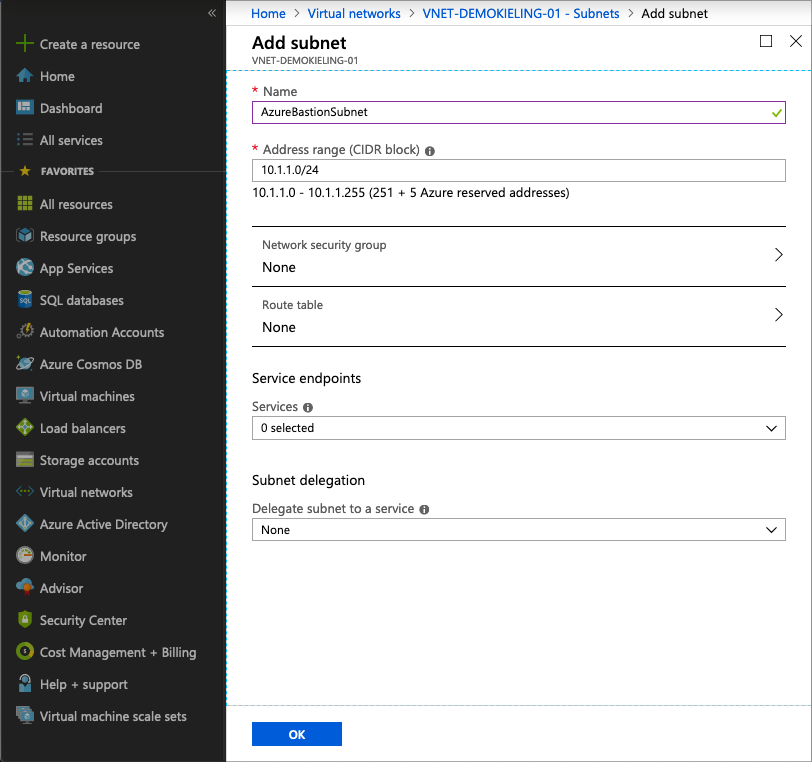This screenshot has width=812, height=762.
Task: Click the Dashboard icon in sidebar
Action: [24, 107]
